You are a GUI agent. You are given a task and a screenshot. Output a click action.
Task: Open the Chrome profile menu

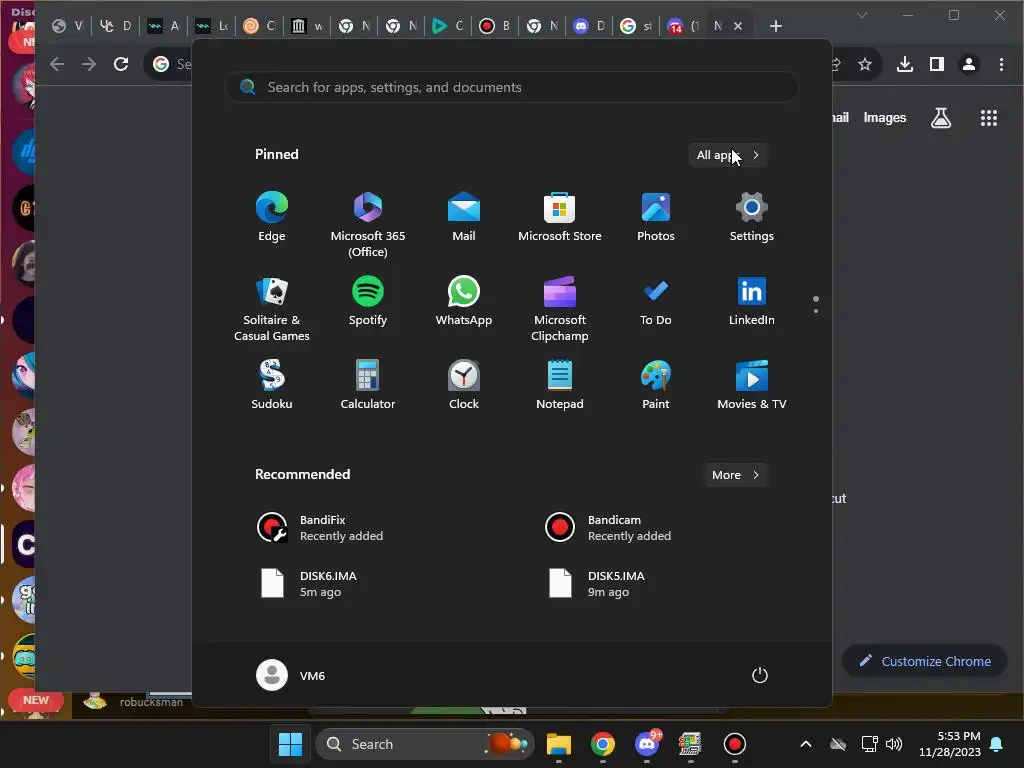pos(968,64)
